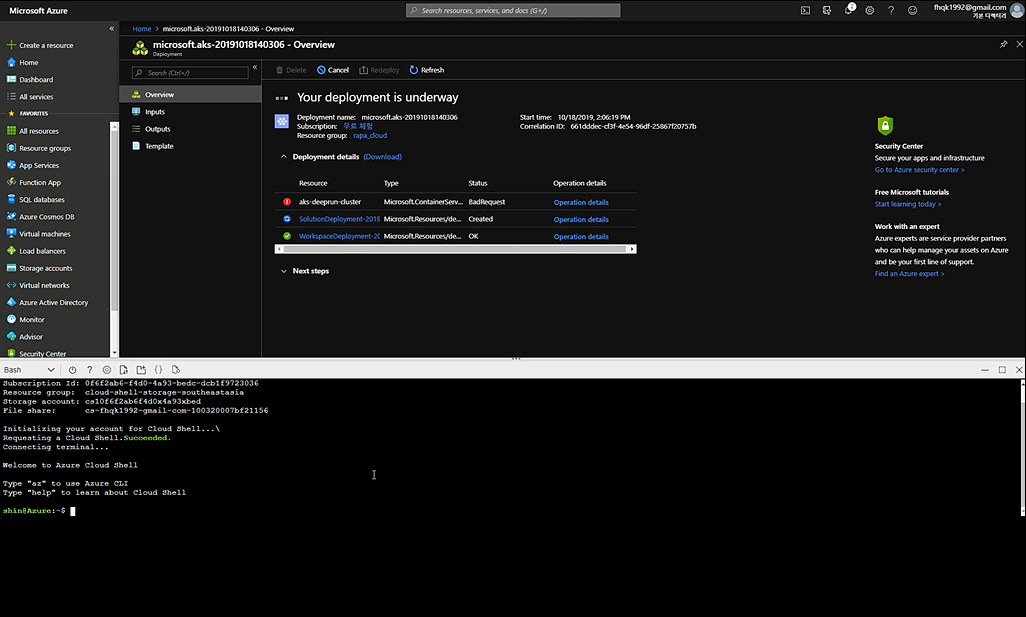Collapse the Deployment details section
The height and width of the screenshot is (617, 1026).
point(283,157)
